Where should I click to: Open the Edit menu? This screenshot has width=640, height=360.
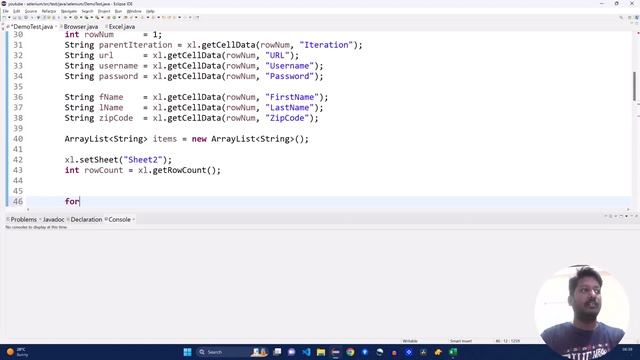coord(17,11)
